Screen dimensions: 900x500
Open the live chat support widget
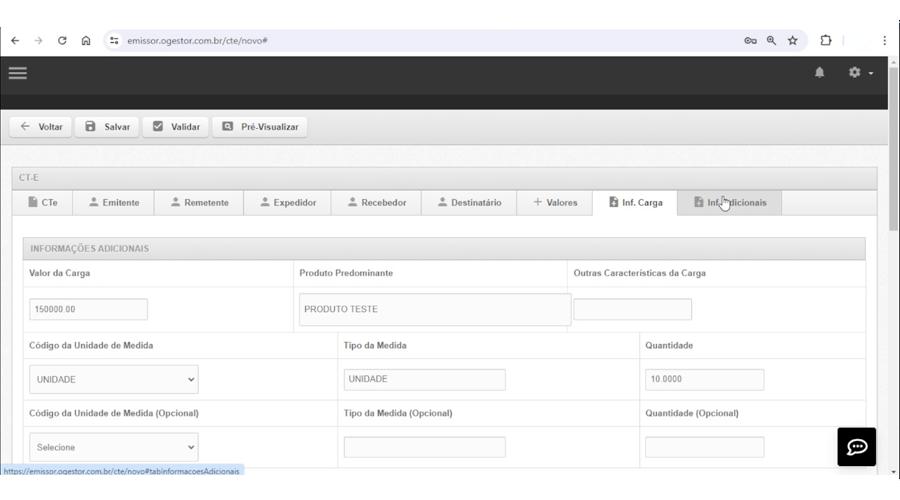(856, 447)
